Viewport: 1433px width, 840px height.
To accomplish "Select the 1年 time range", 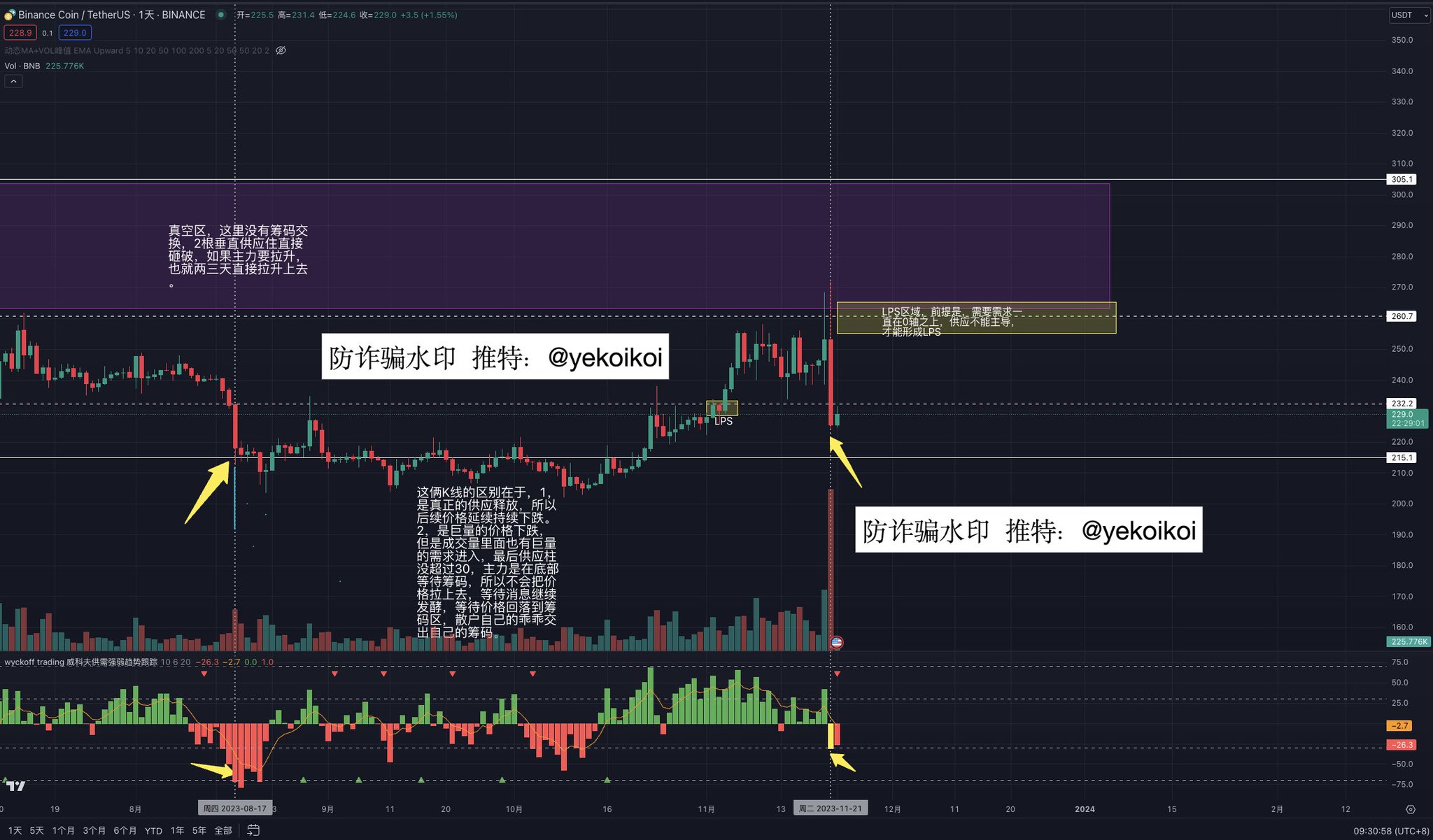I will (178, 830).
